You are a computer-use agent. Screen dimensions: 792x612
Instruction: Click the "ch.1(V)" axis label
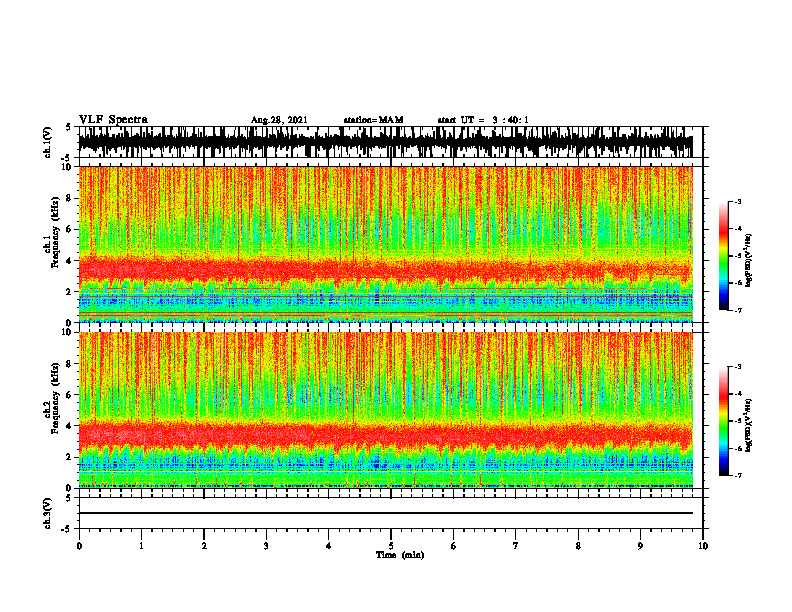click(47, 142)
